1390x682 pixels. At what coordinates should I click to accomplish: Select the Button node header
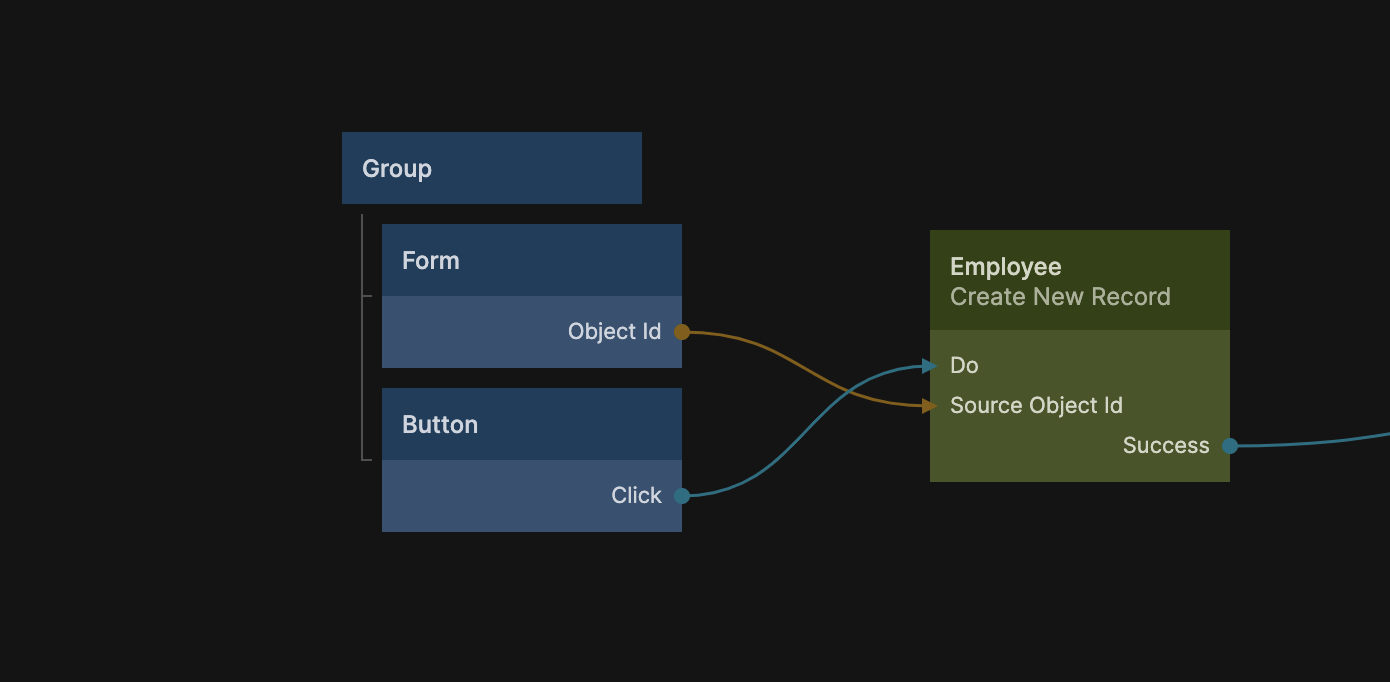[x=531, y=424]
